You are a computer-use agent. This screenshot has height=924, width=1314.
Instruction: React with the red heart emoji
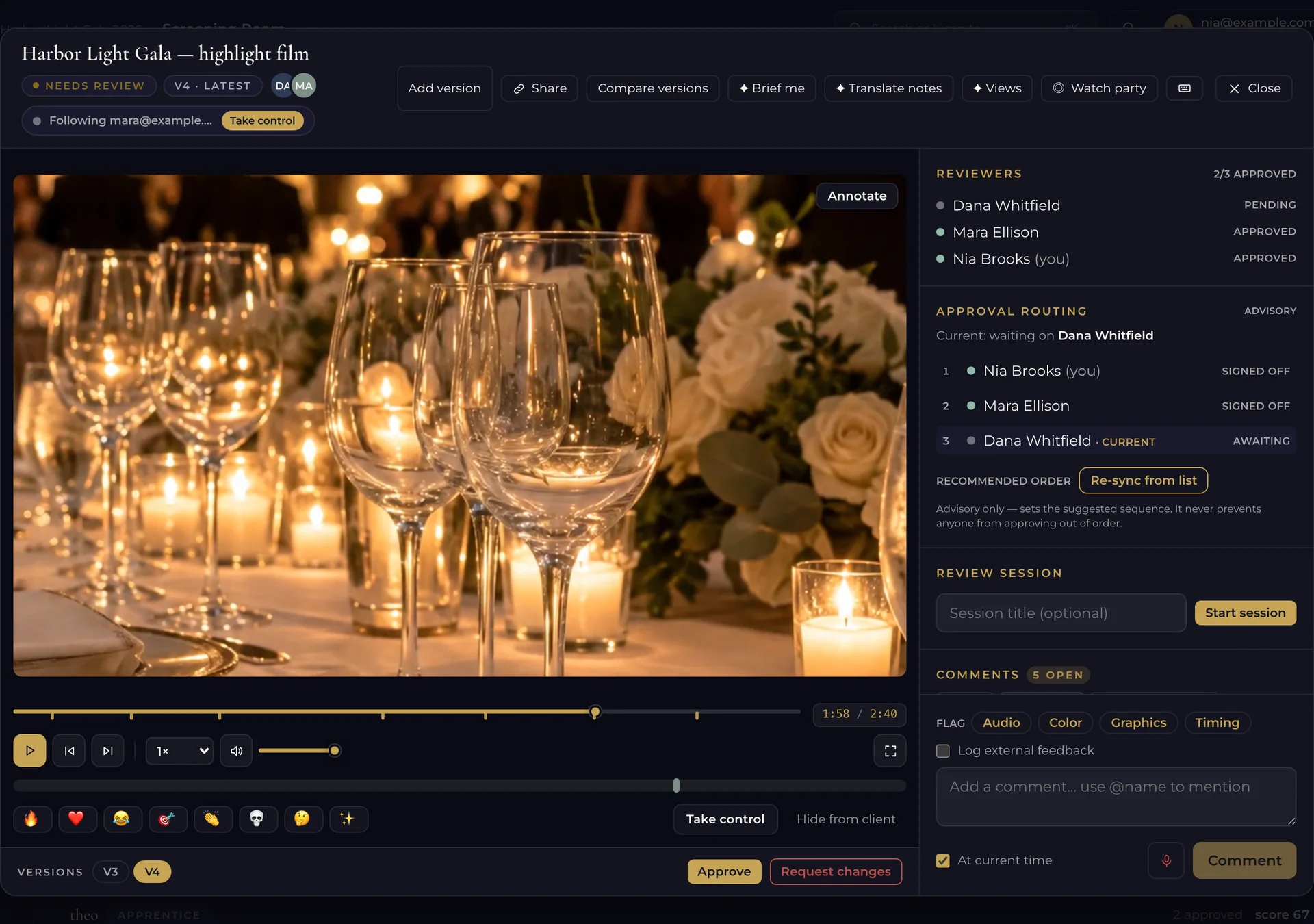[77, 819]
